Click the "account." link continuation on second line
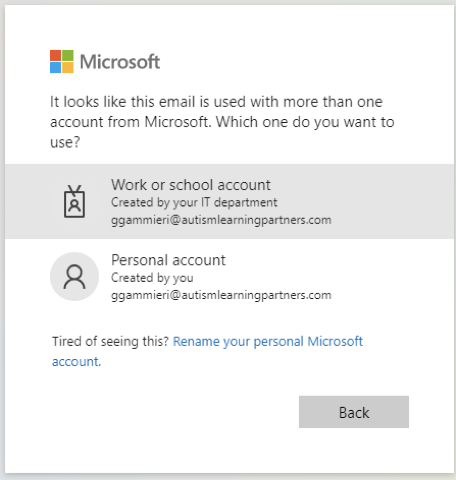456x480 pixels. 76,362
